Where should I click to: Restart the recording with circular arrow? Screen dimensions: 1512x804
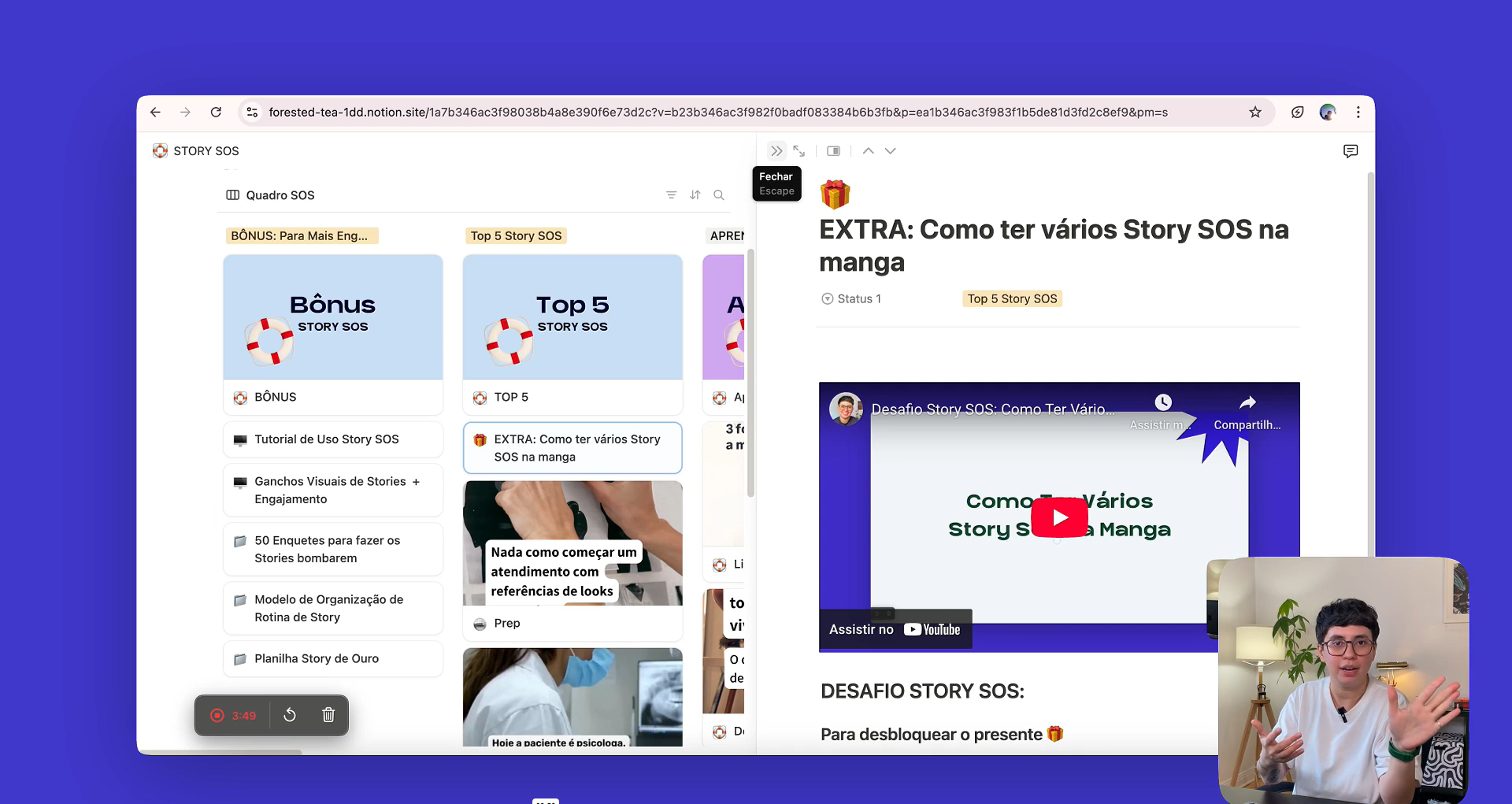tap(290, 715)
